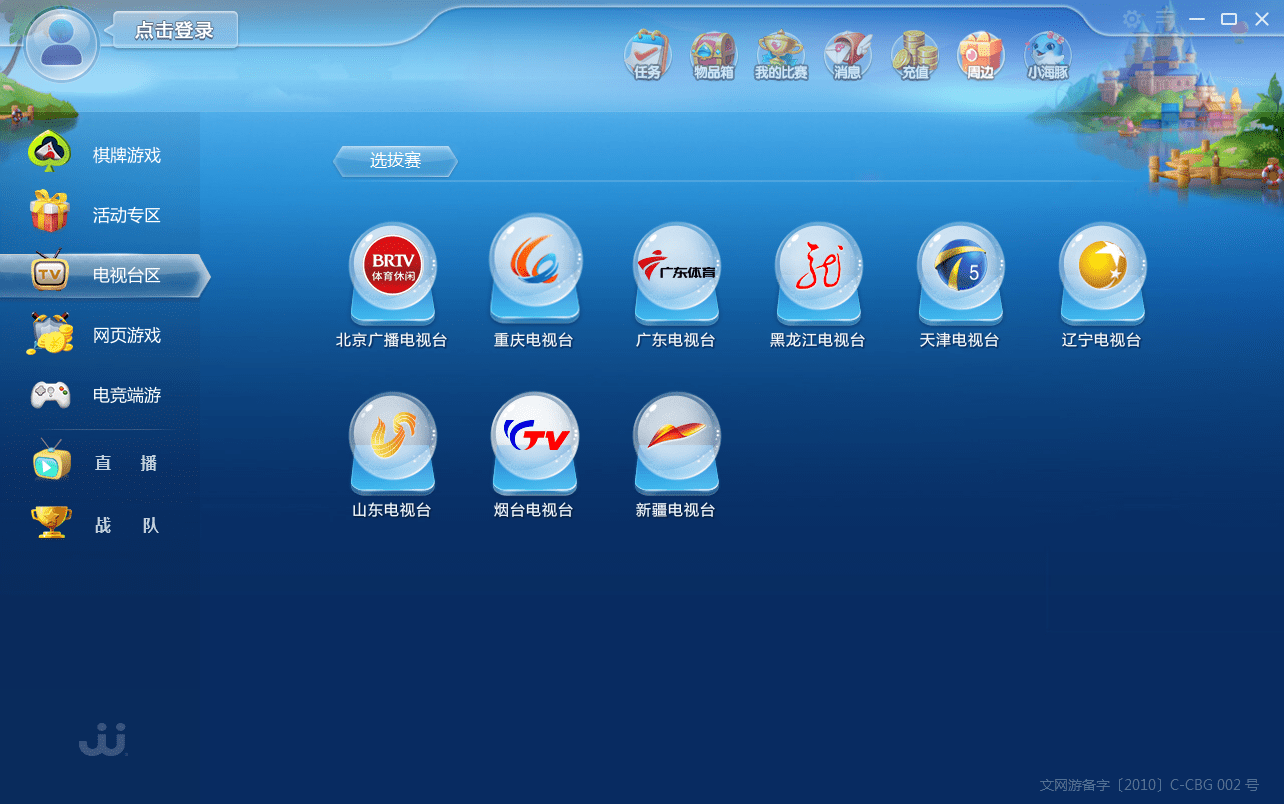The height and width of the screenshot is (804, 1284).
Task: Check 消息 messages
Action: [x=847, y=57]
